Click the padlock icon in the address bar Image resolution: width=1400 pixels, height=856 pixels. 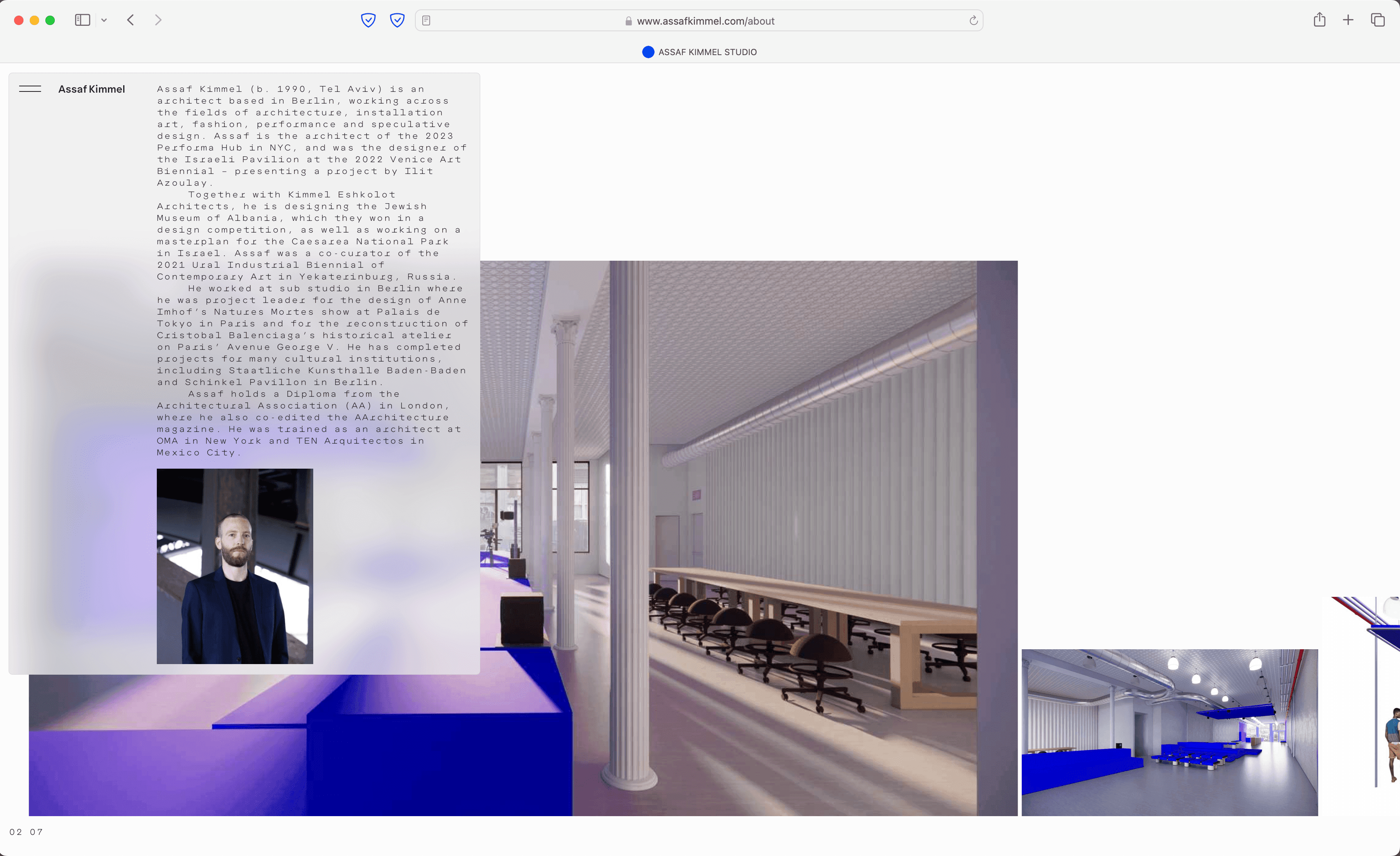[628, 21]
